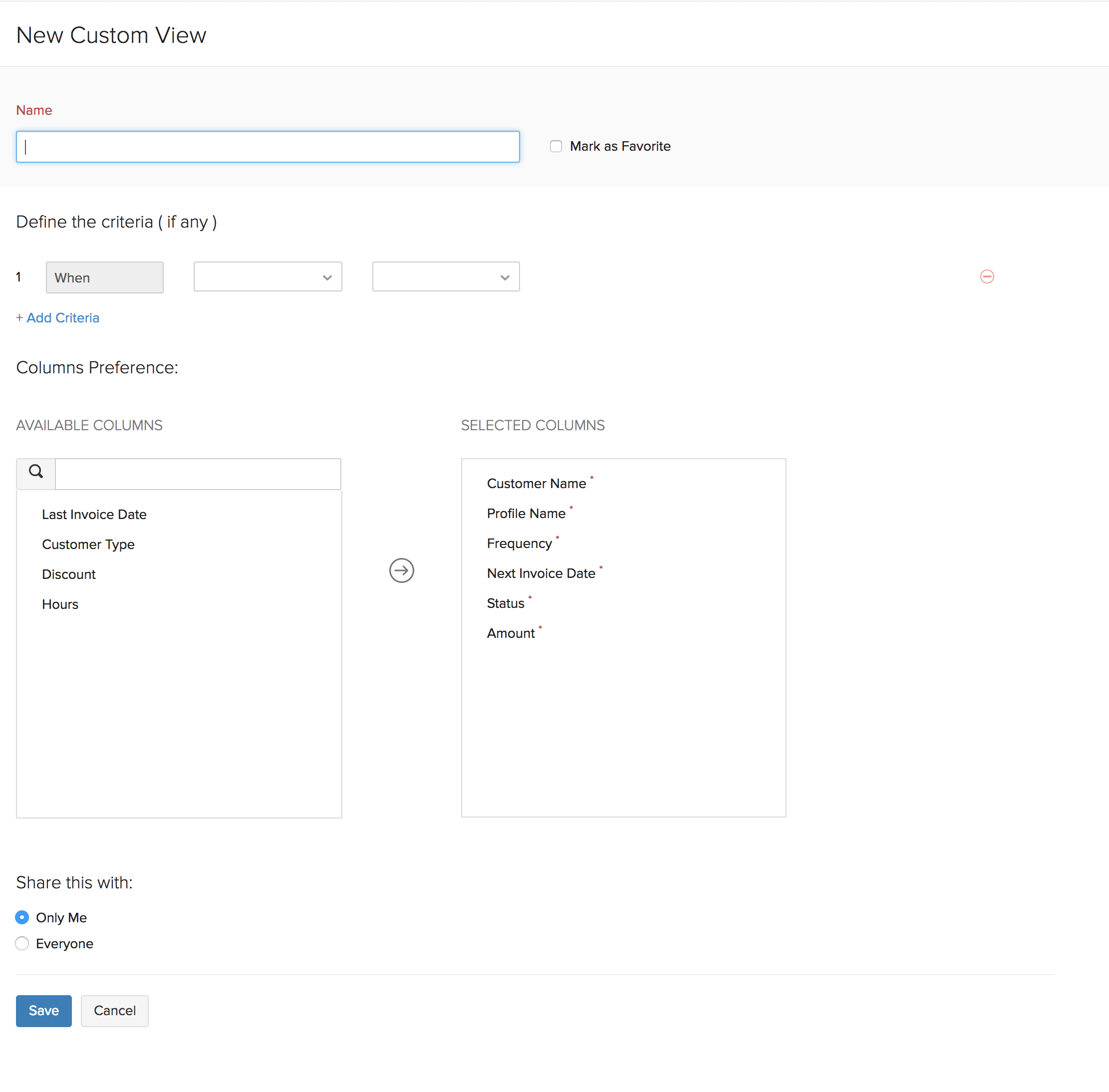This screenshot has height=1092, width=1109.
Task: Choose Discount from available columns
Action: click(x=68, y=574)
